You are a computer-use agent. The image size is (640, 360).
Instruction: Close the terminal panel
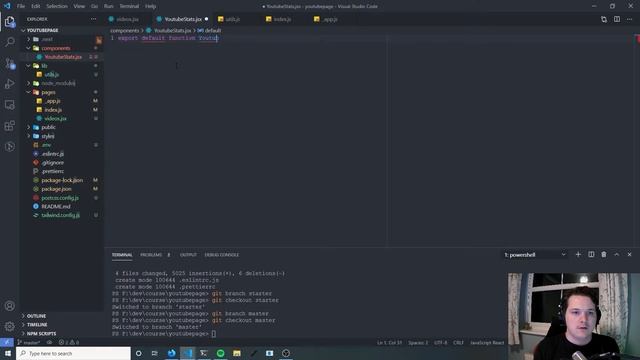click(629, 254)
